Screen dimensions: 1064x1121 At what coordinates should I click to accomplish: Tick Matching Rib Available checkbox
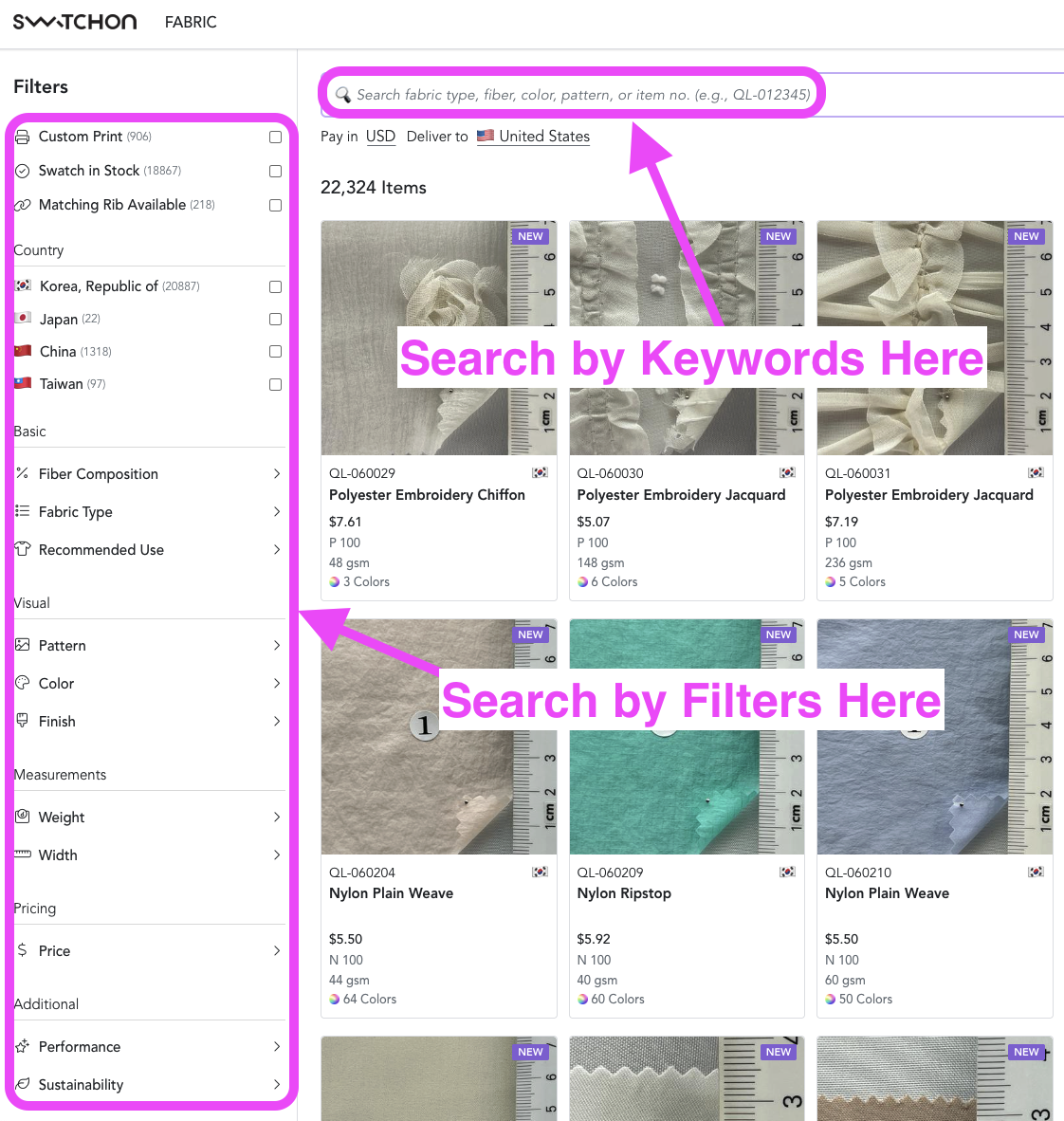tap(275, 205)
